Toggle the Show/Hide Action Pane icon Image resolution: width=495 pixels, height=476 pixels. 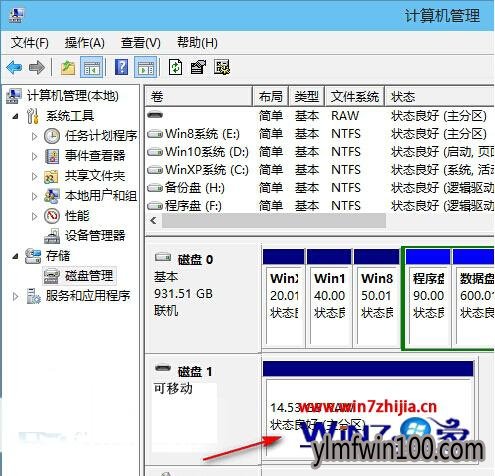coord(145,67)
